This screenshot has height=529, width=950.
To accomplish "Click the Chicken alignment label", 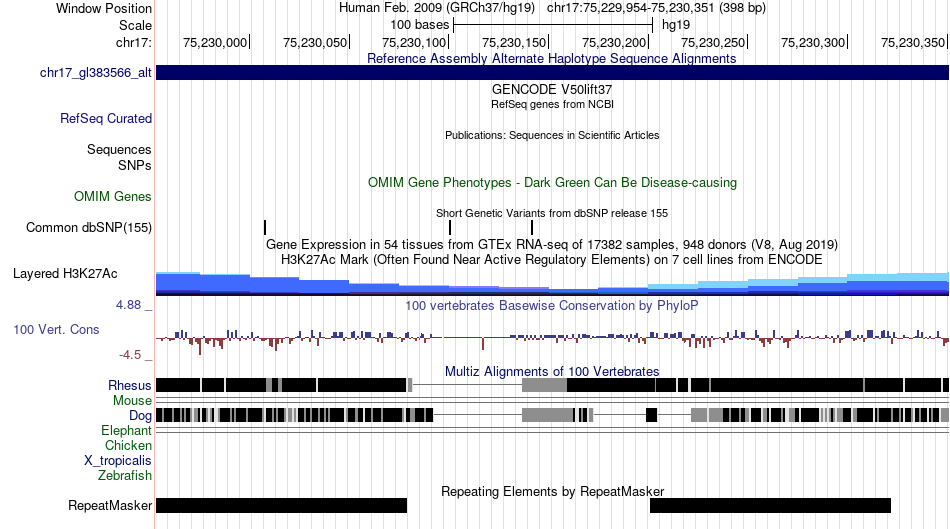I will click(128, 445).
